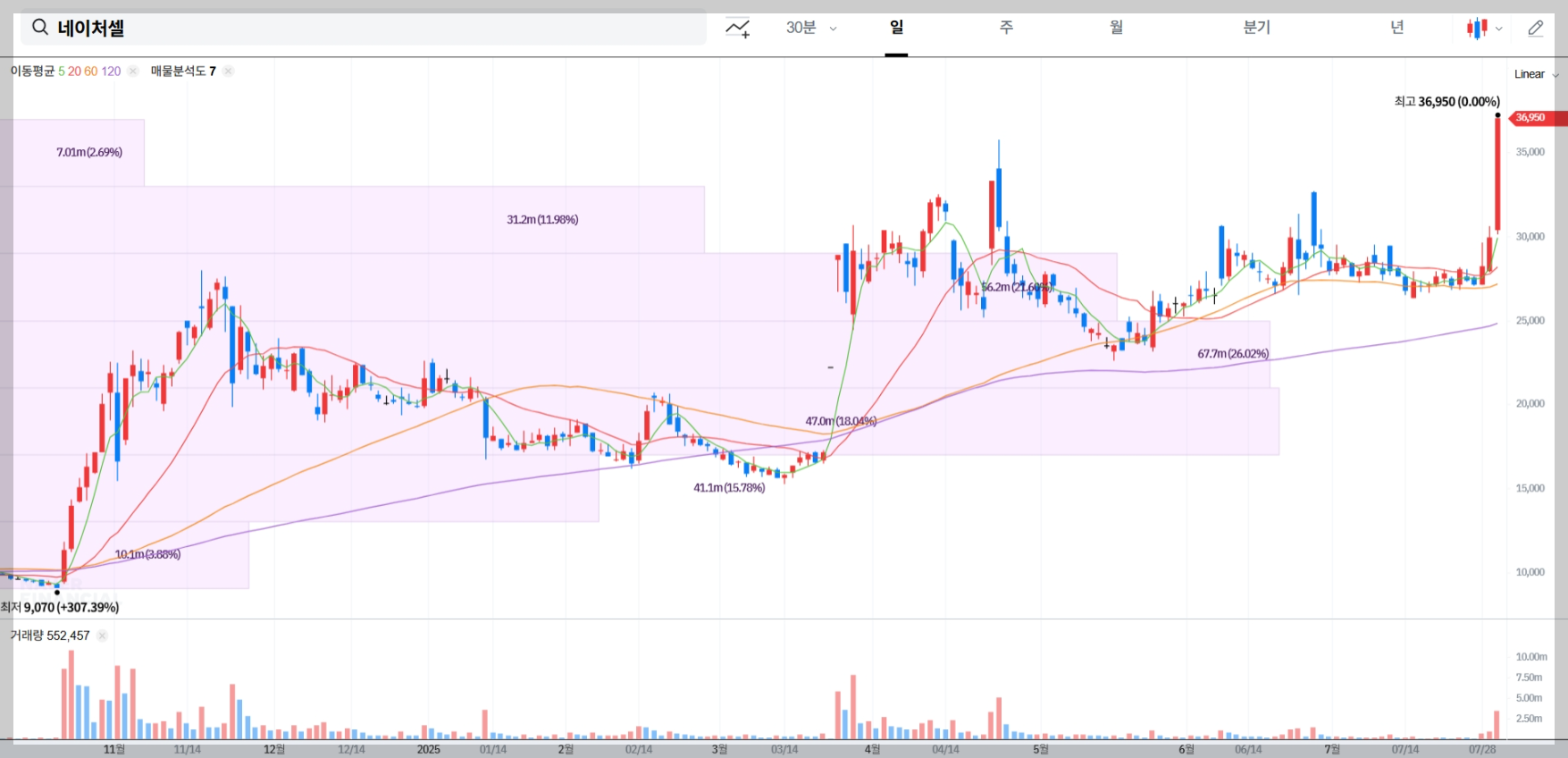Click the 10.00m volume axis label
The width and height of the screenshot is (1568, 758).
pyautogui.click(x=1531, y=657)
